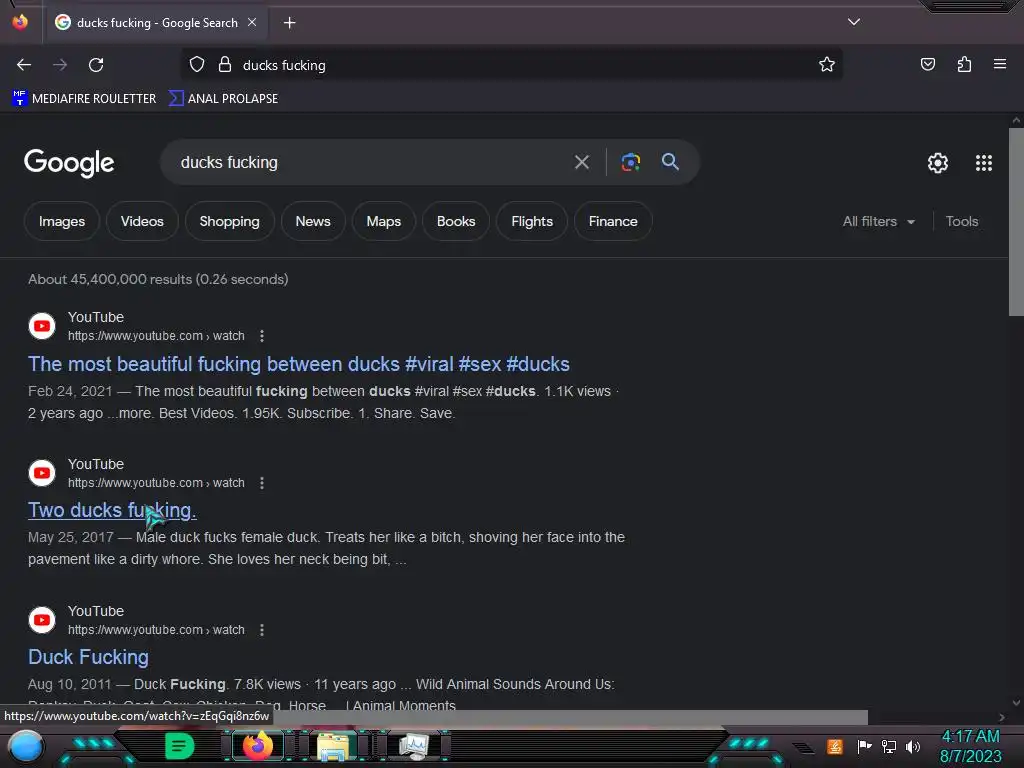The height and width of the screenshot is (768, 1024).
Task: Open the Duck Fucking result link
Action: (x=88, y=657)
